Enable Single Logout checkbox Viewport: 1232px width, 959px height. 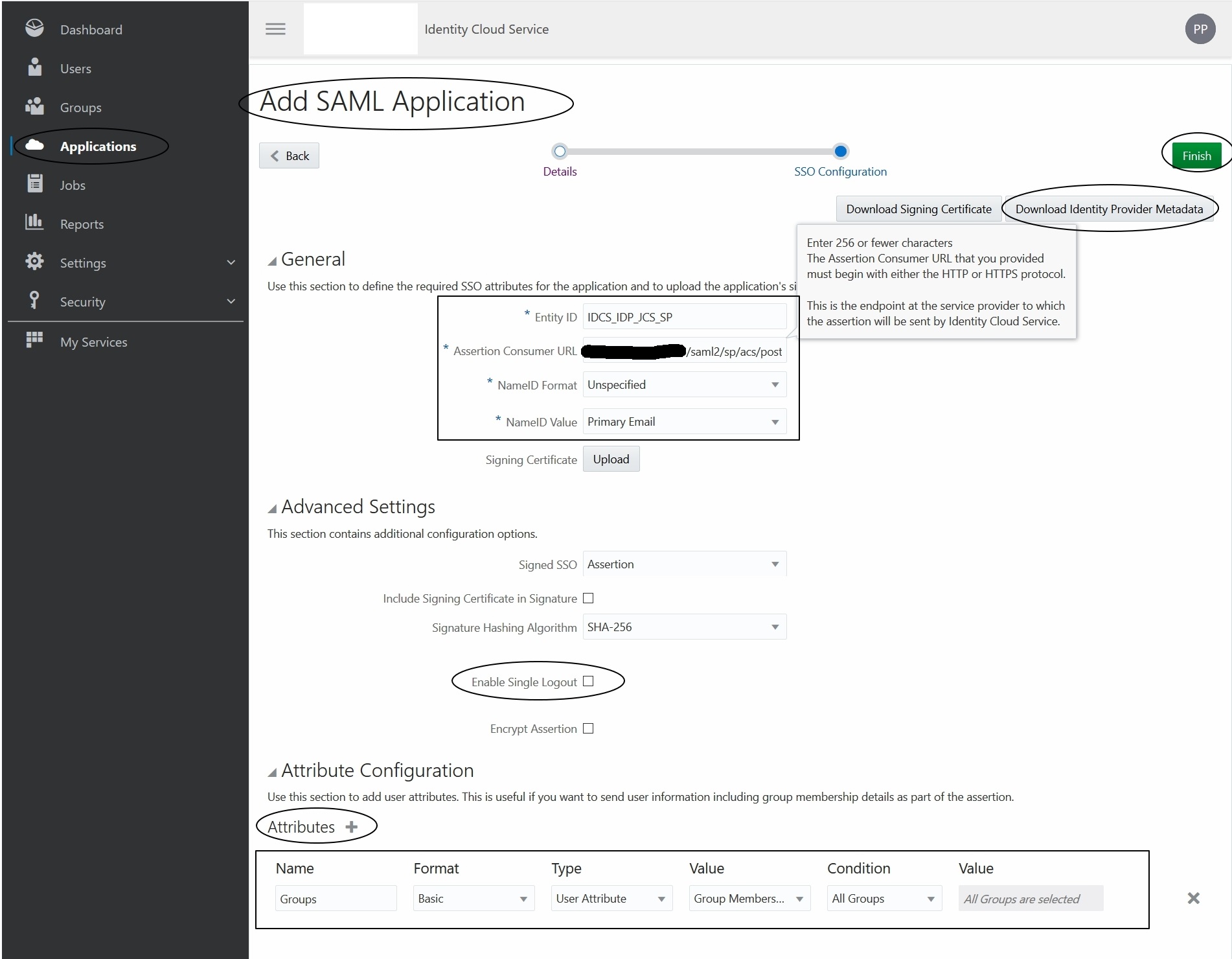588,681
